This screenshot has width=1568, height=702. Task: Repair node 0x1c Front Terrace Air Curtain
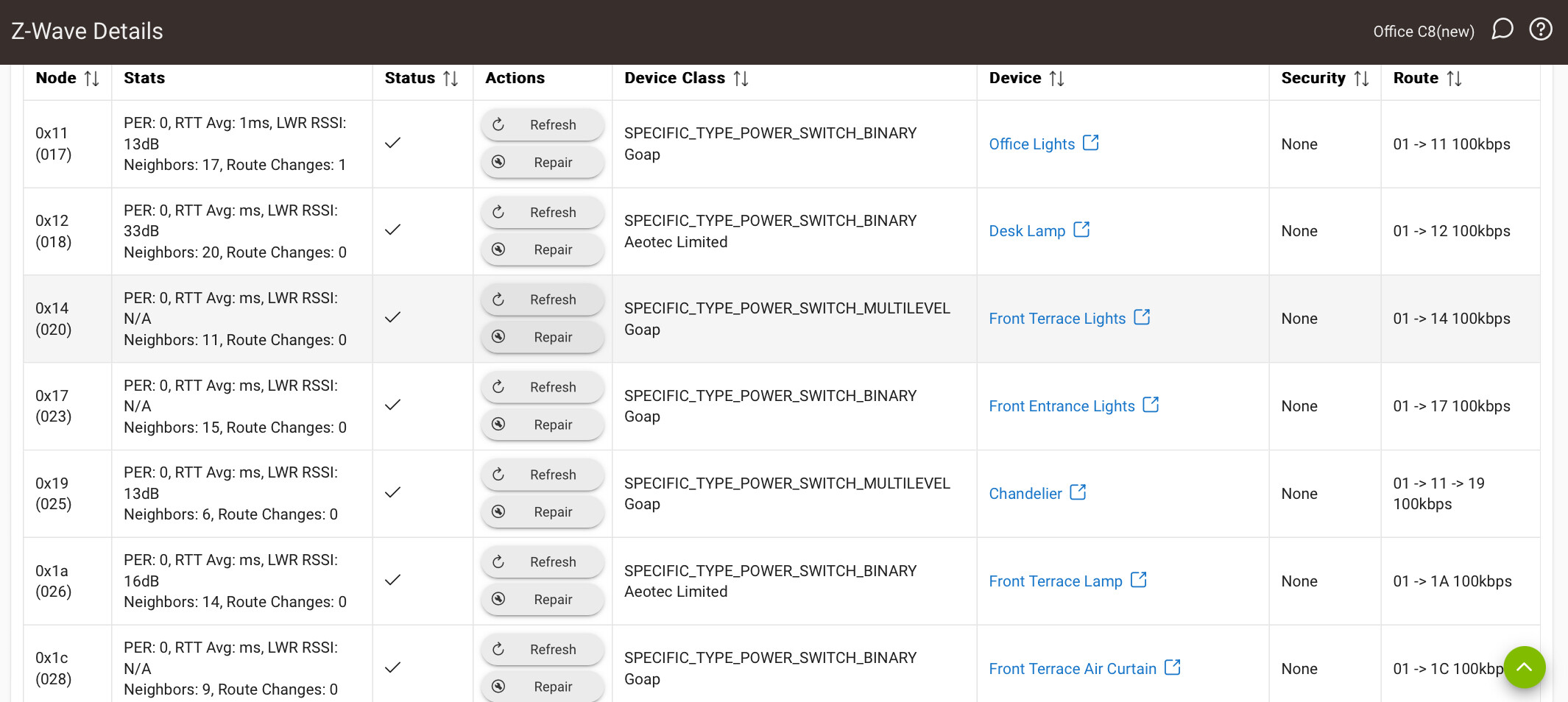pos(543,687)
